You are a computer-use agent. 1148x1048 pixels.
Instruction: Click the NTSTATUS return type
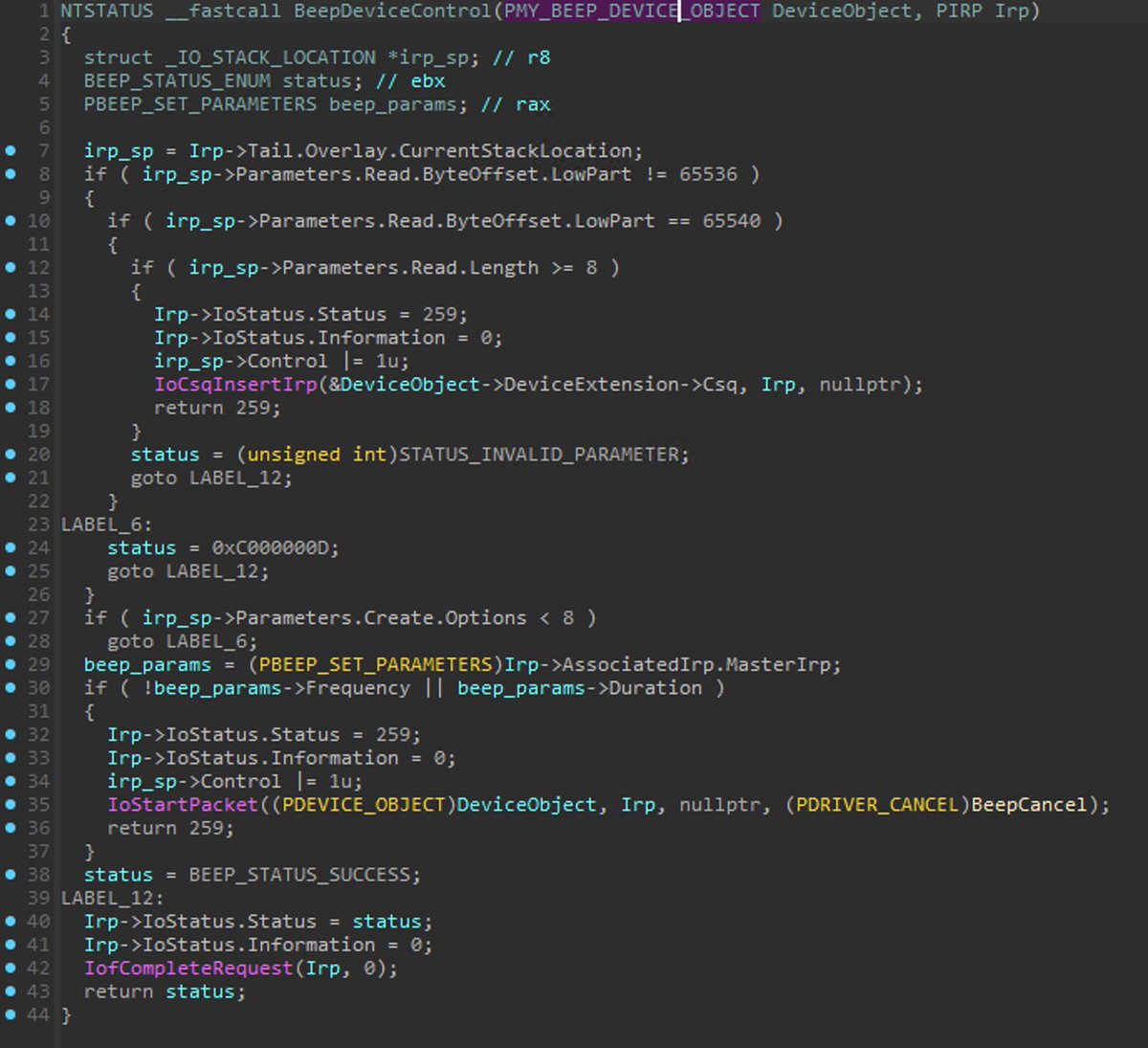click(107, 11)
